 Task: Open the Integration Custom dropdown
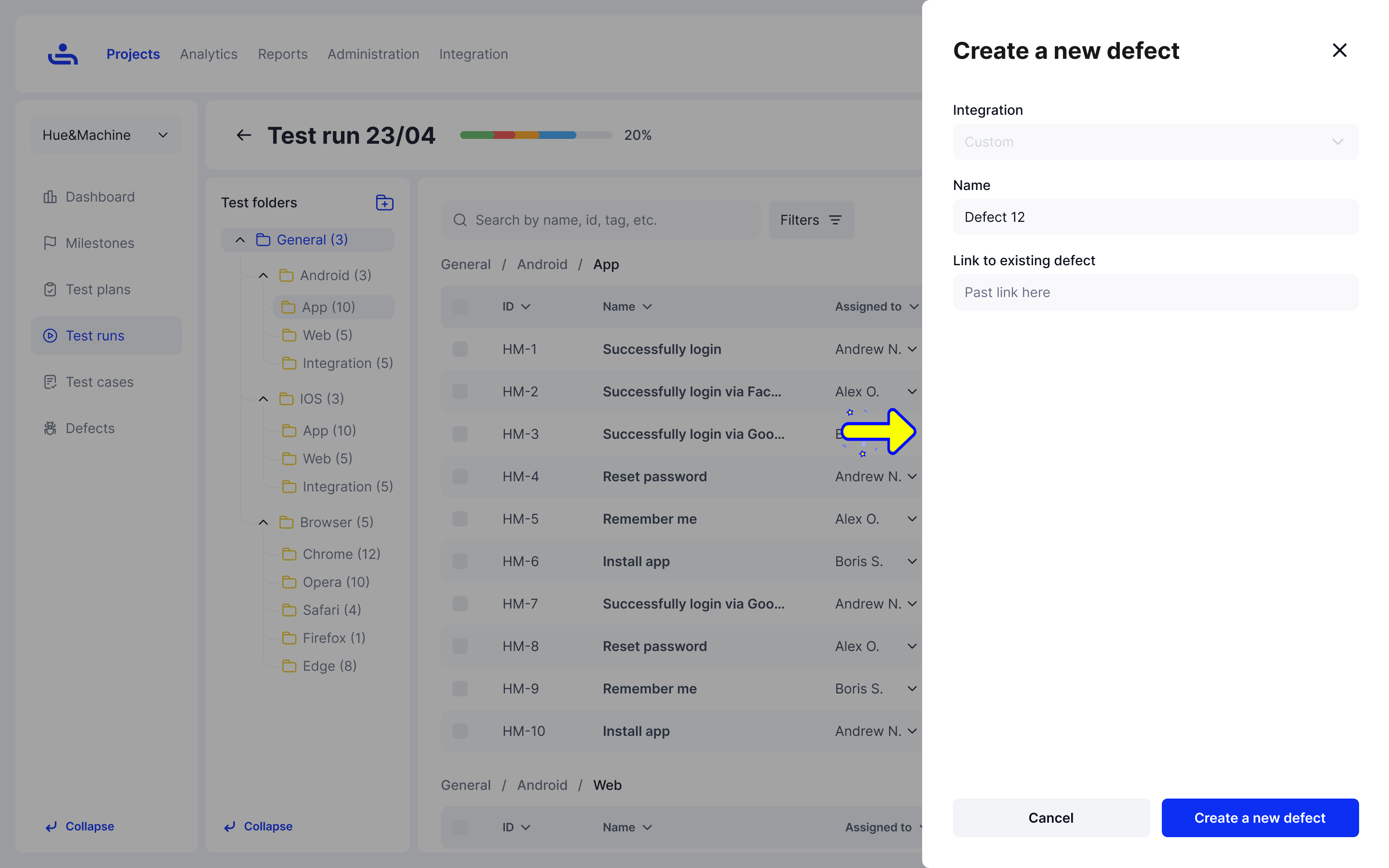point(1155,142)
